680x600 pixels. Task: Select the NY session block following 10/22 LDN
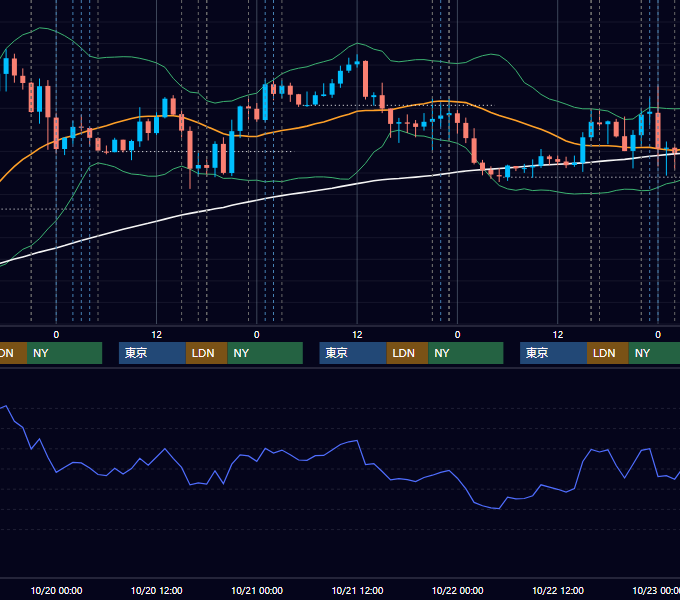pyautogui.click(x=654, y=353)
